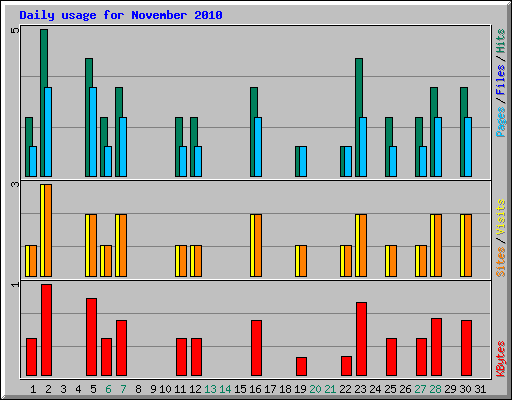Select green weekend day label "13"
Viewport: 512px width, 400px height.
click(x=210, y=389)
